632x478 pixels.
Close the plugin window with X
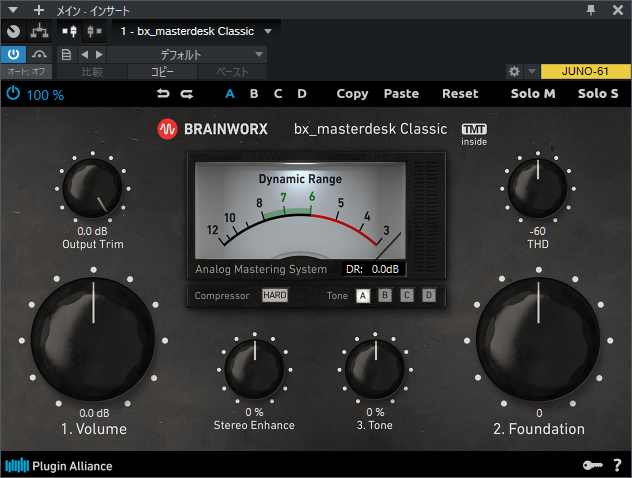coord(618,10)
